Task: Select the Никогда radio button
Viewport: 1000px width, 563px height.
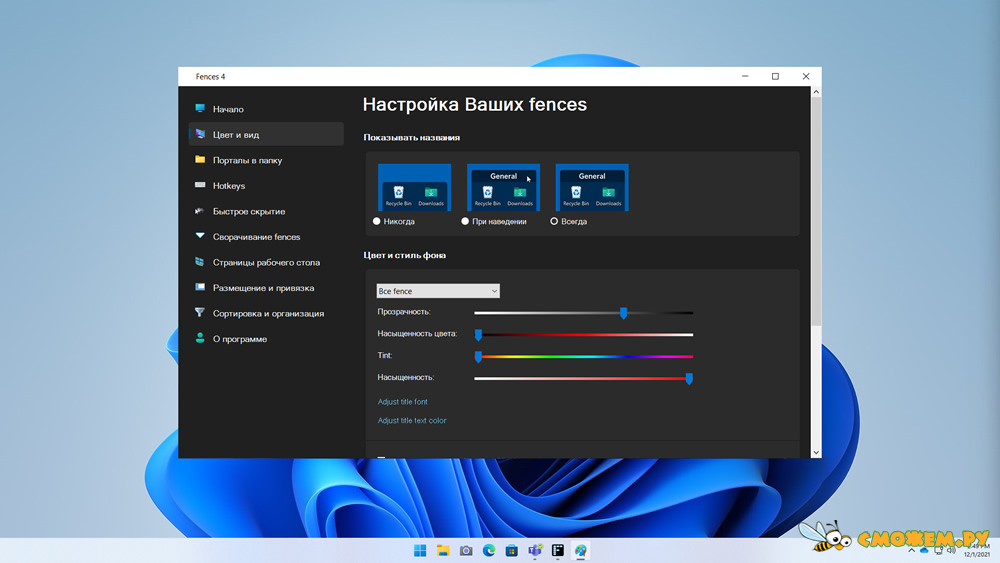Action: [x=376, y=221]
